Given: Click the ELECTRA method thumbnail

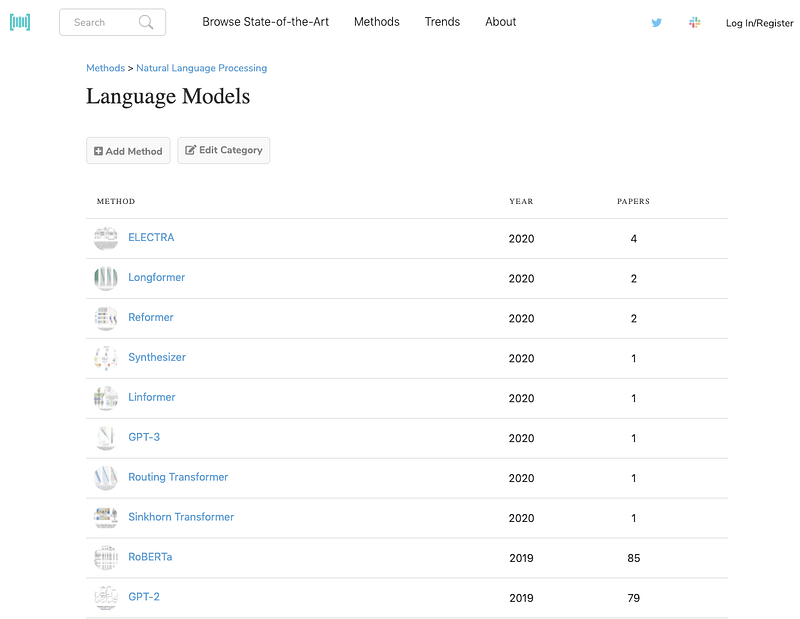Looking at the screenshot, I should coord(106,238).
